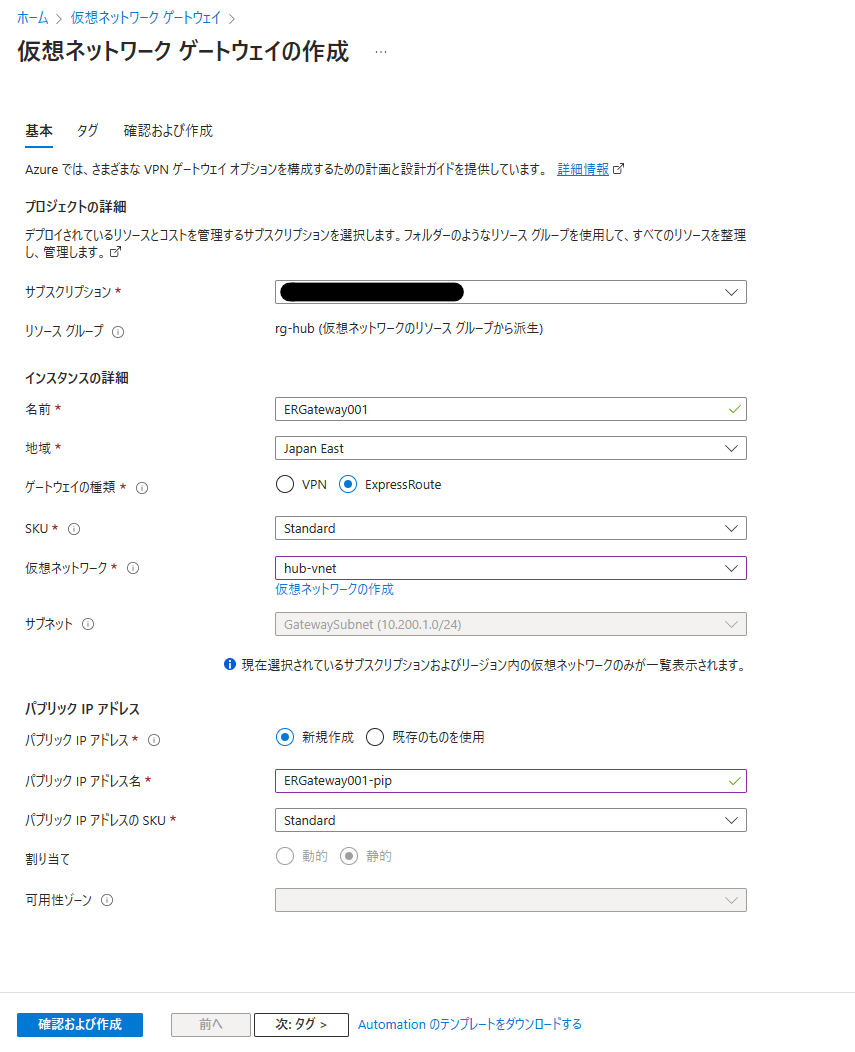Open the gateway SKU dropdown
855x1052 pixels.
(x=511, y=528)
